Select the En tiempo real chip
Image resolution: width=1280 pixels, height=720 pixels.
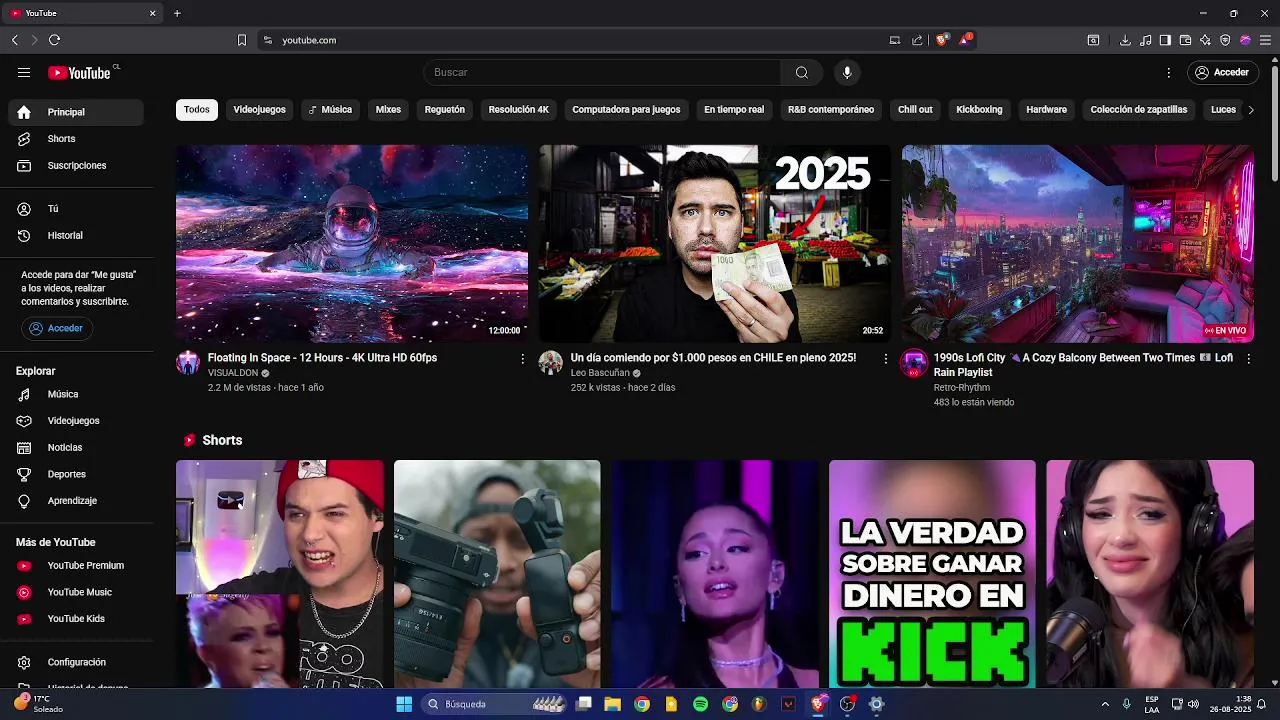click(x=734, y=110)
